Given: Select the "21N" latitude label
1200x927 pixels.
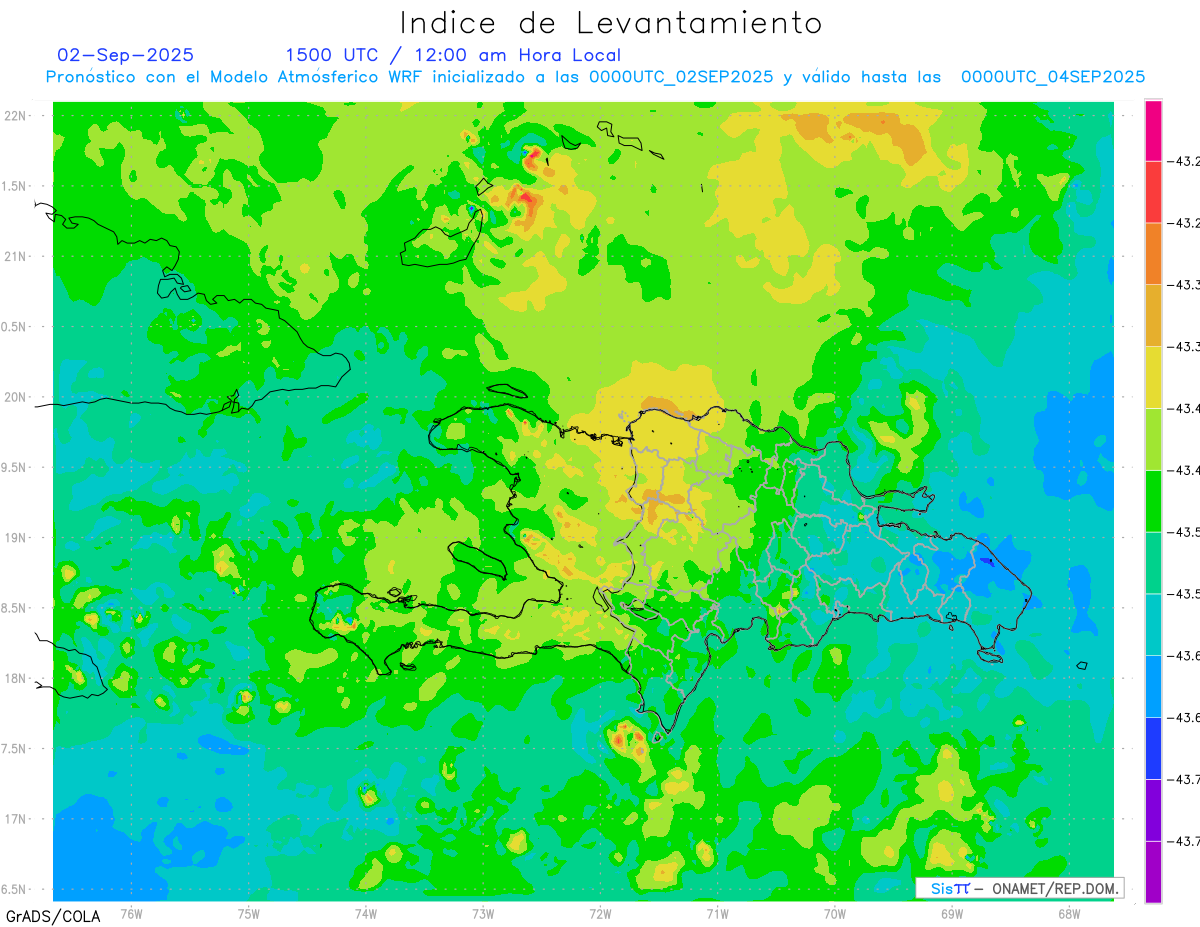Looking at the screenshot, I should 17,257.
